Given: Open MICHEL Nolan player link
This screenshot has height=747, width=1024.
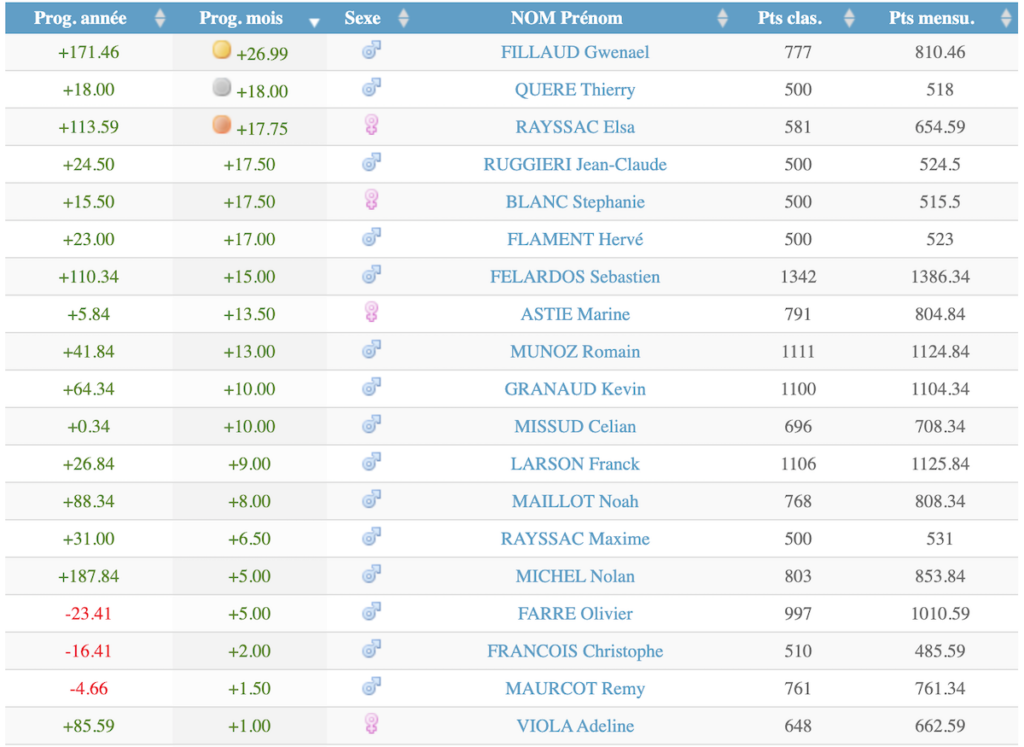Looking at the screenshot, I should click(575, 577).
